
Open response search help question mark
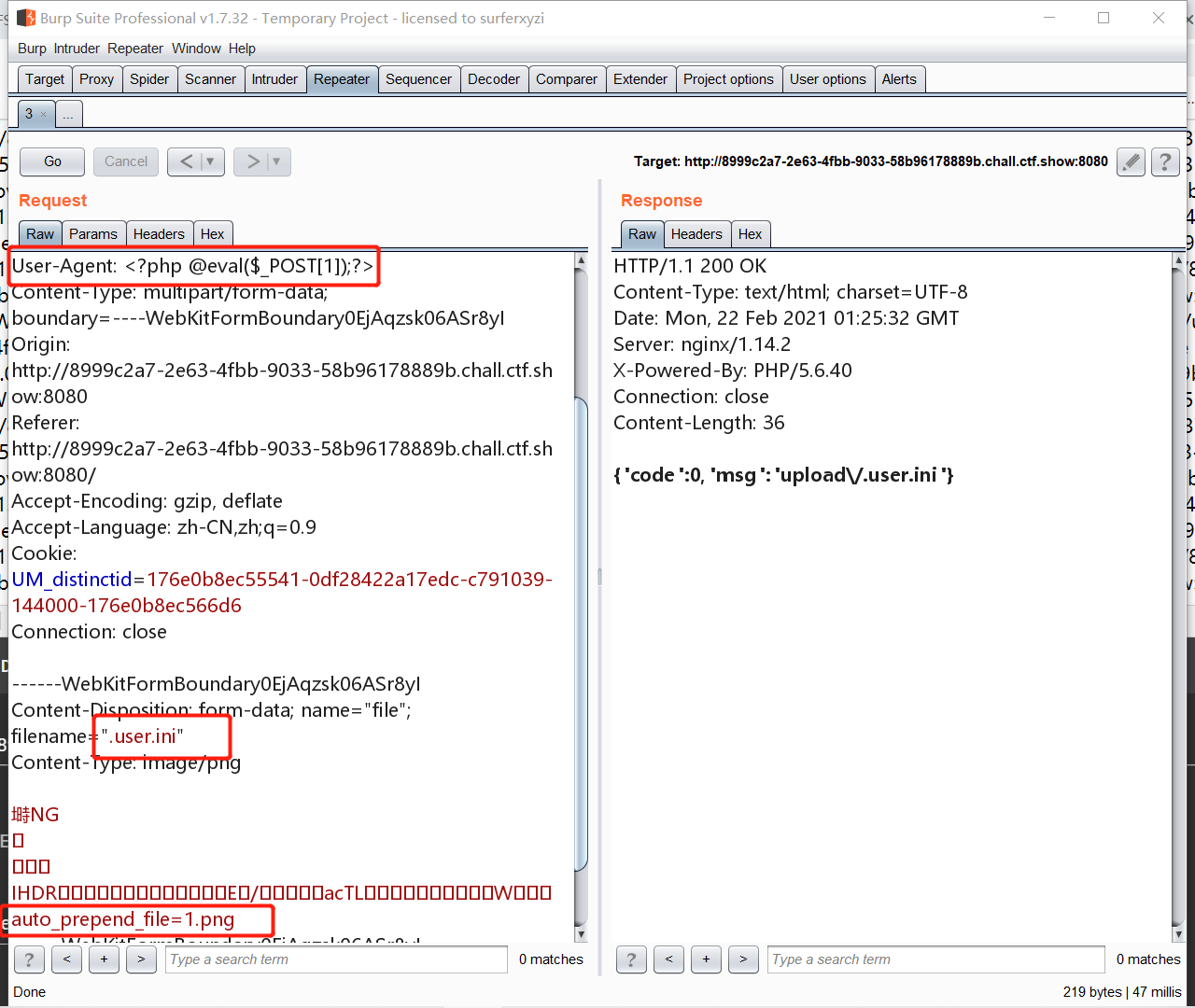click(631, 959)
